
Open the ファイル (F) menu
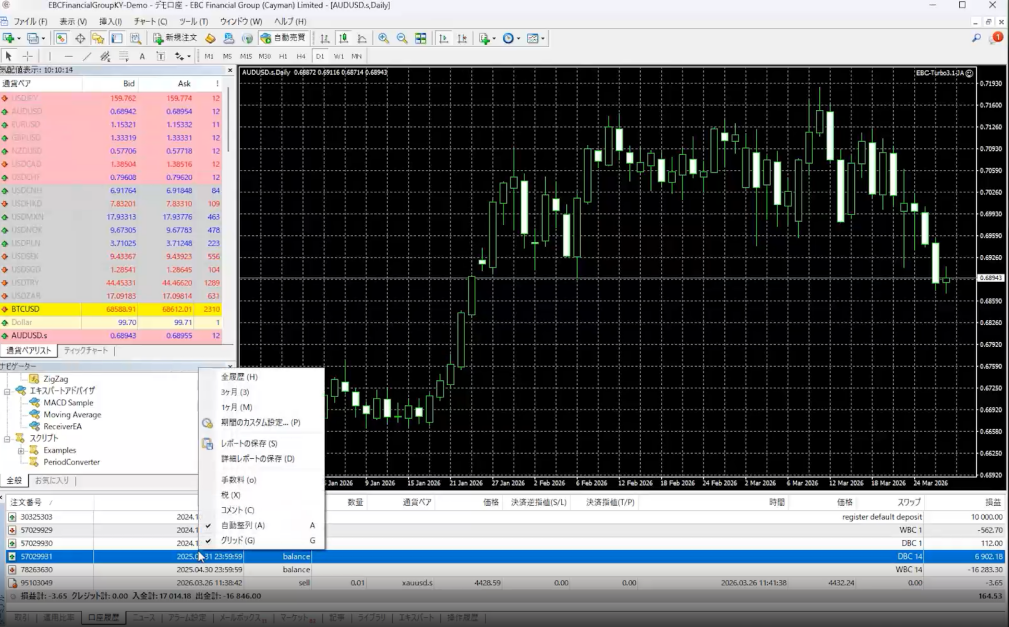(x=30, y=21)
